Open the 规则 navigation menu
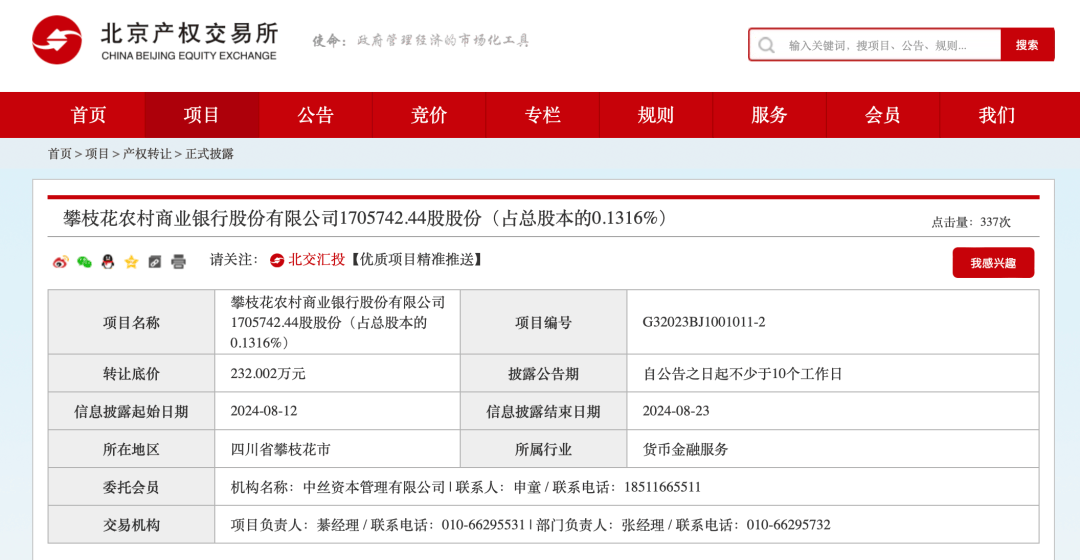The height and width of the screenshot is (560, 1080). pyautogui.click(x=656, y=115)
